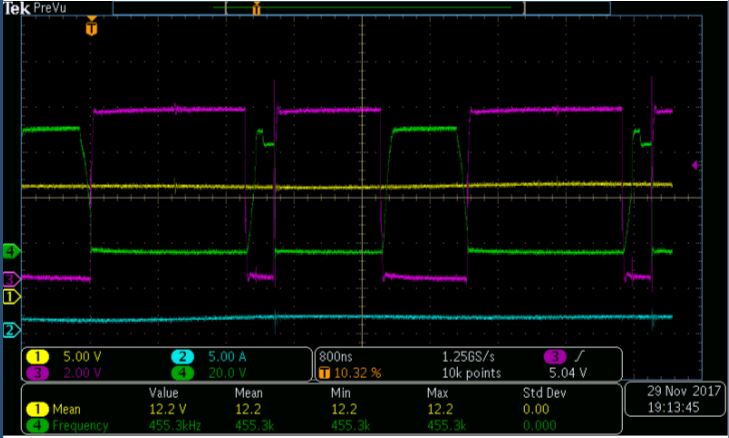729x438 pixels.
Task: Click the yellow channel 1 ground reference marker
Action: (x=12, y=297)
